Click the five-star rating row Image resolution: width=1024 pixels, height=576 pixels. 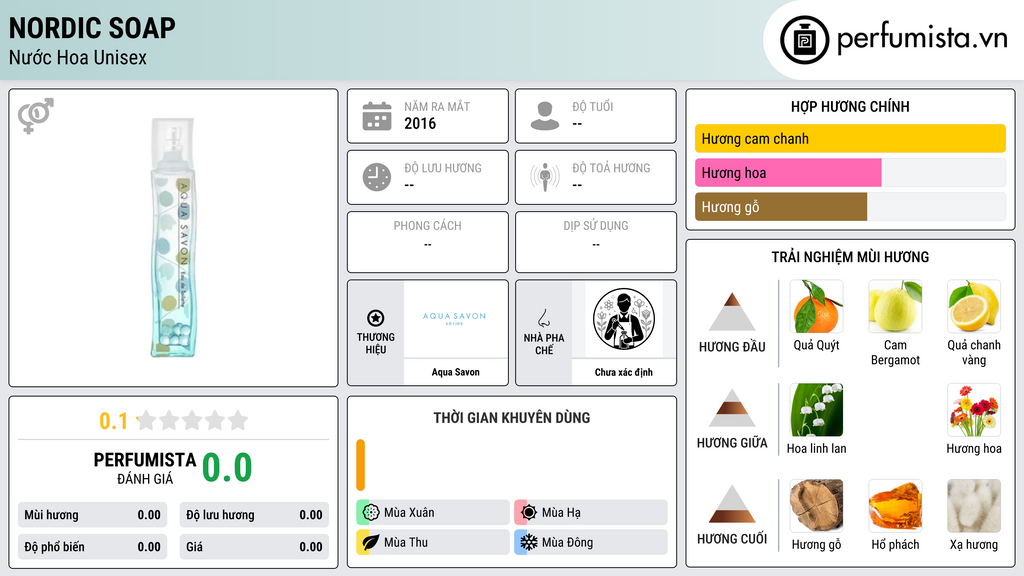click(x=193, y=420)
